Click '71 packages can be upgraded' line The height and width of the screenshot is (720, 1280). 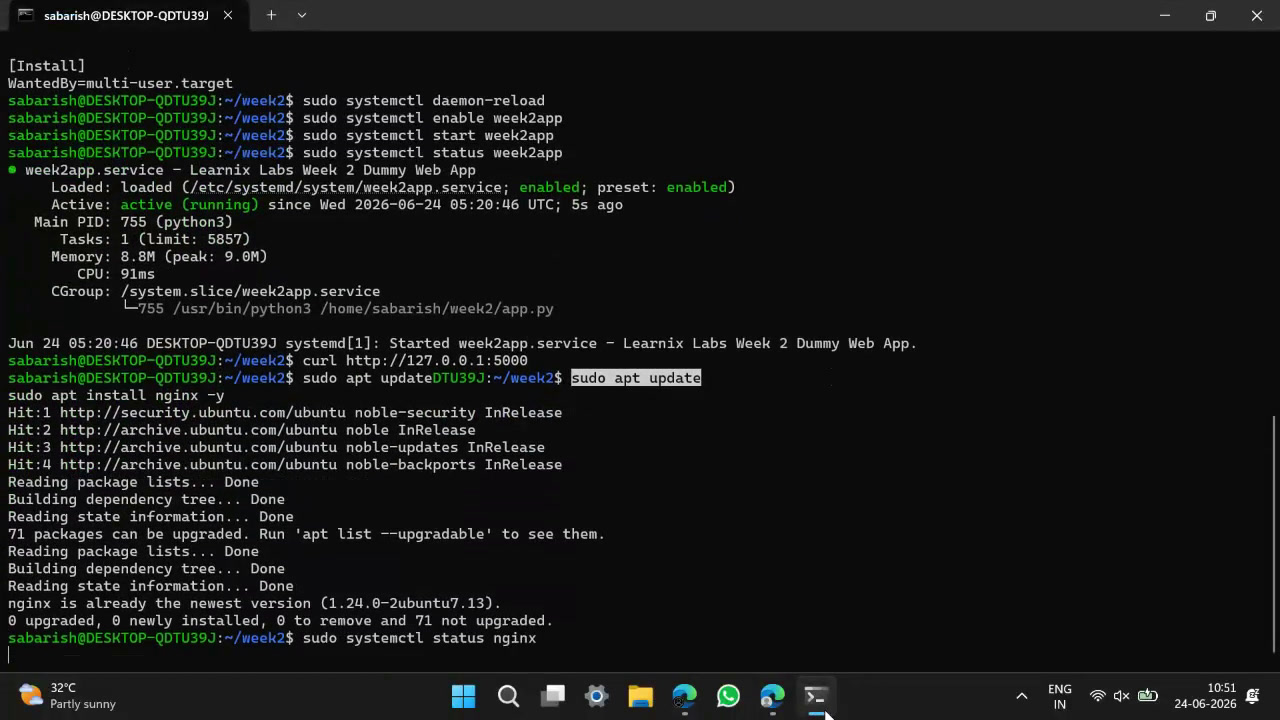[x=306, y=534]
